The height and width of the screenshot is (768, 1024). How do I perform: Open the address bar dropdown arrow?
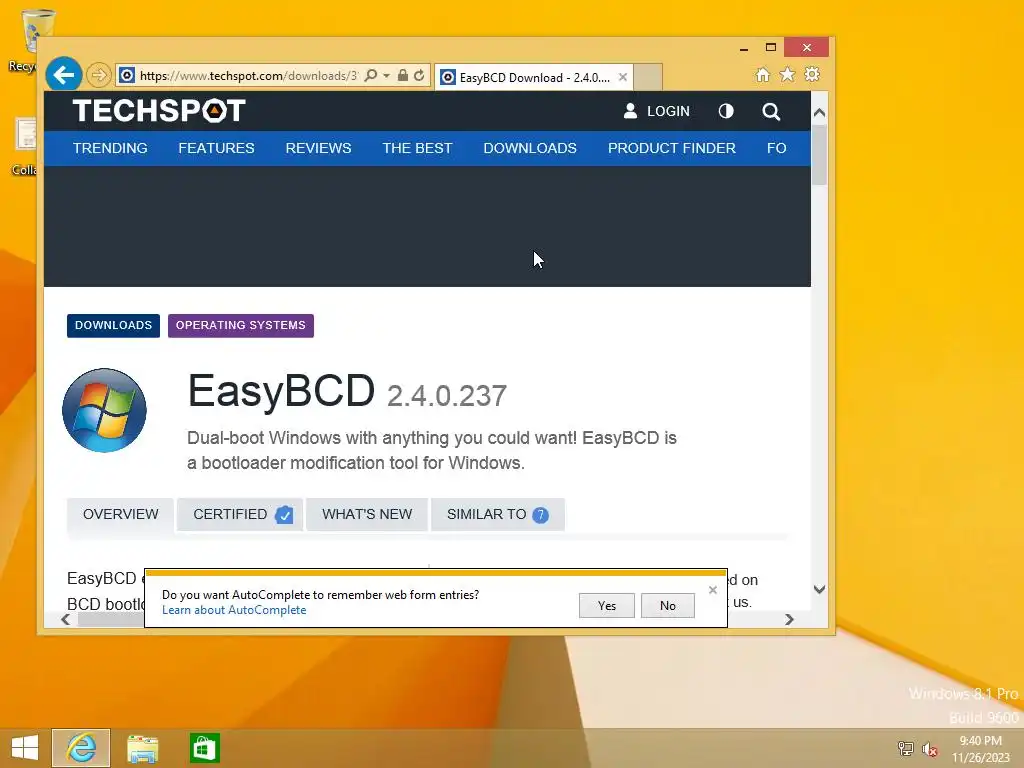click(386, 76)
